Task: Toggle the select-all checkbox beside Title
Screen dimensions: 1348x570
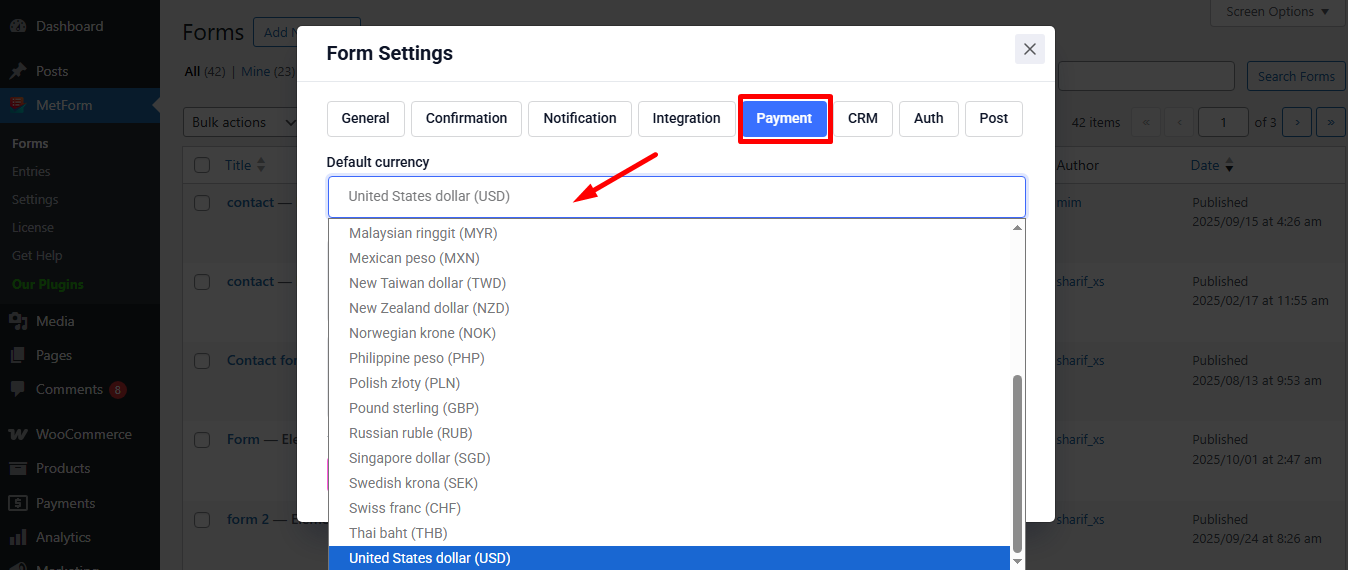Action: pos(202,165)
